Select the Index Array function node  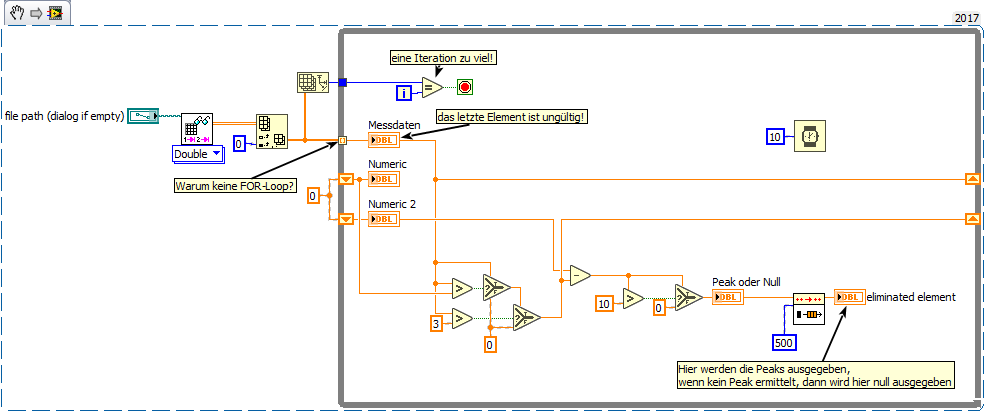(272, 131)
